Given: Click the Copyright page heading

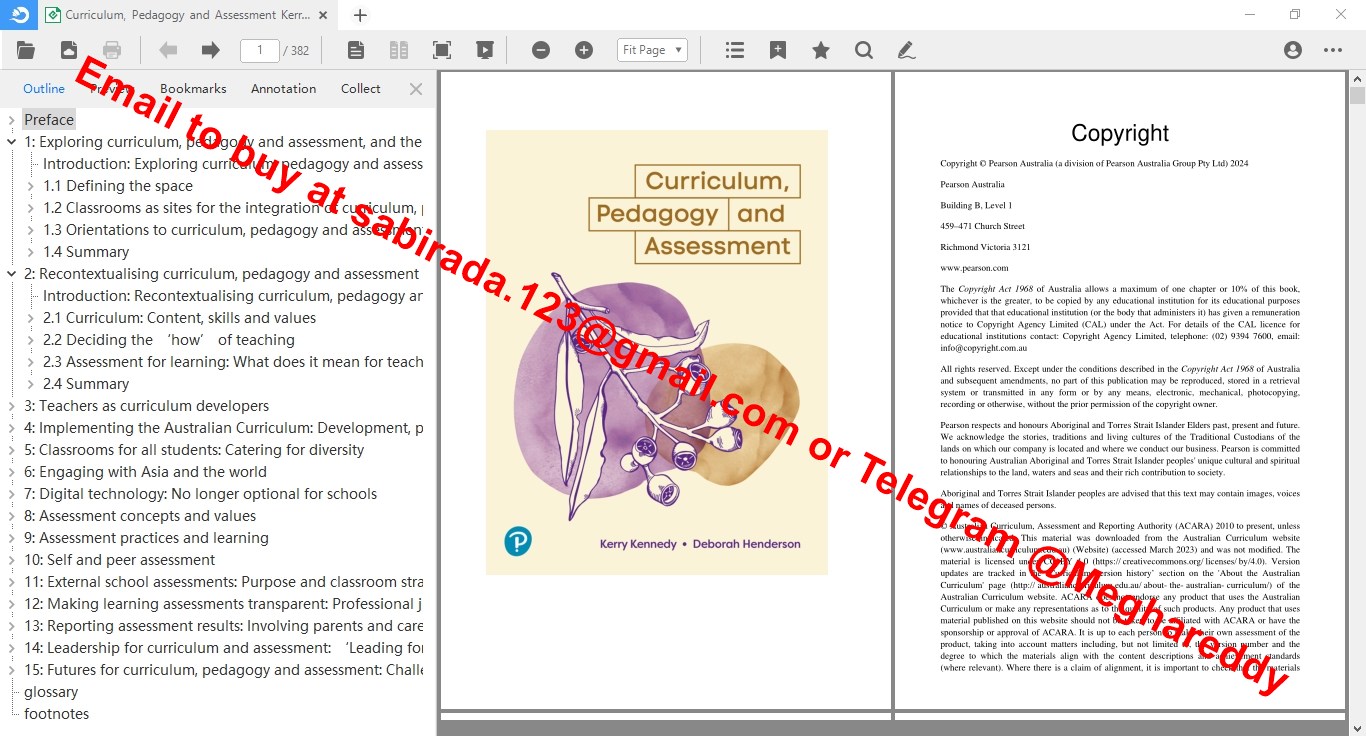Looking at the screenshot, I should click(1120, 133).
